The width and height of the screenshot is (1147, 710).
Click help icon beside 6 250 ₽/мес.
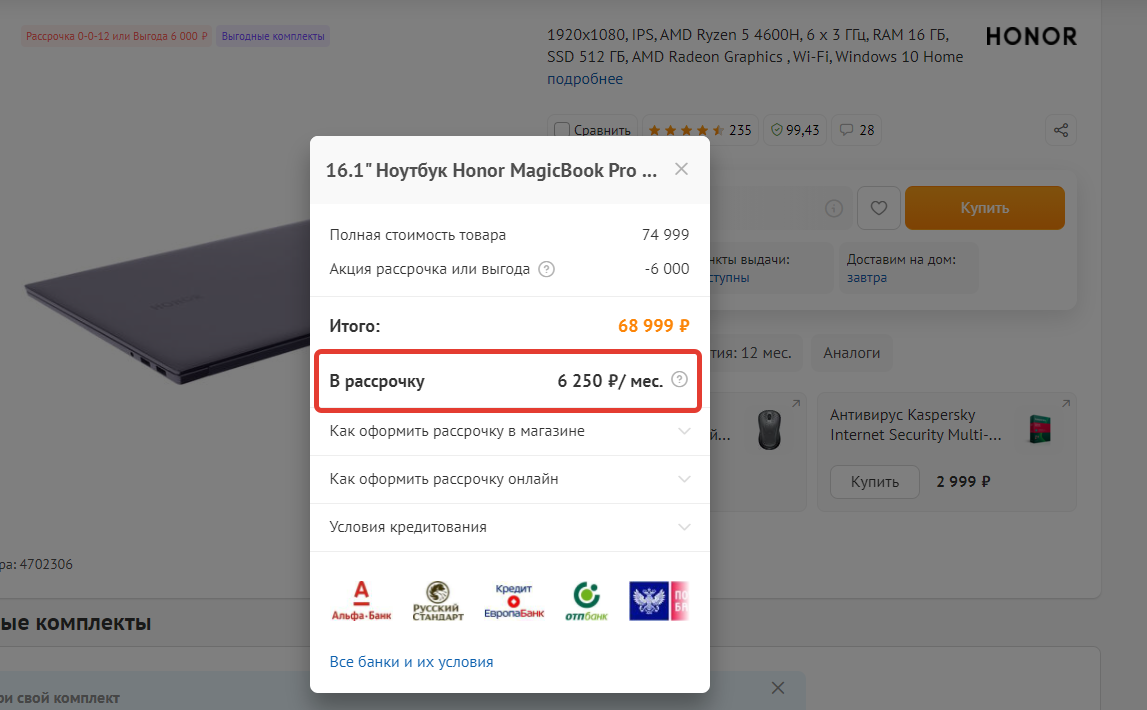(x=680, y=379)
